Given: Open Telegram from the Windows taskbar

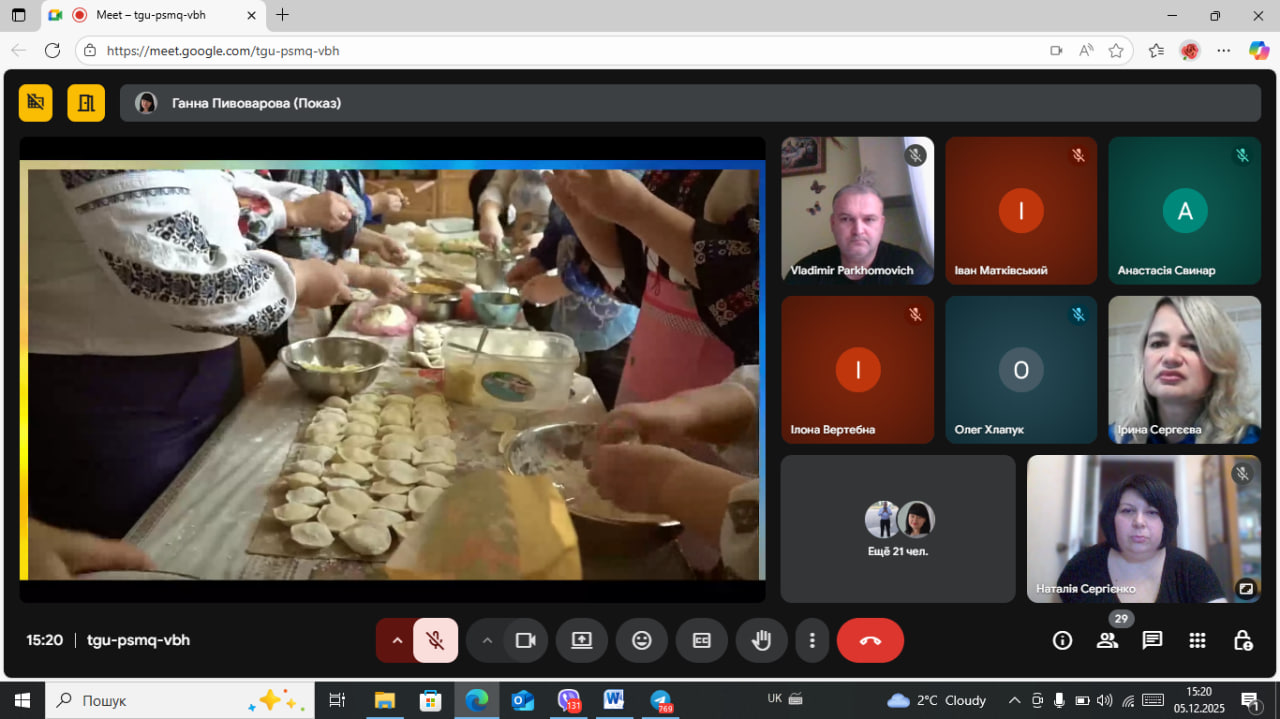Looking at the screenshot, I should [x=660, y=701].
